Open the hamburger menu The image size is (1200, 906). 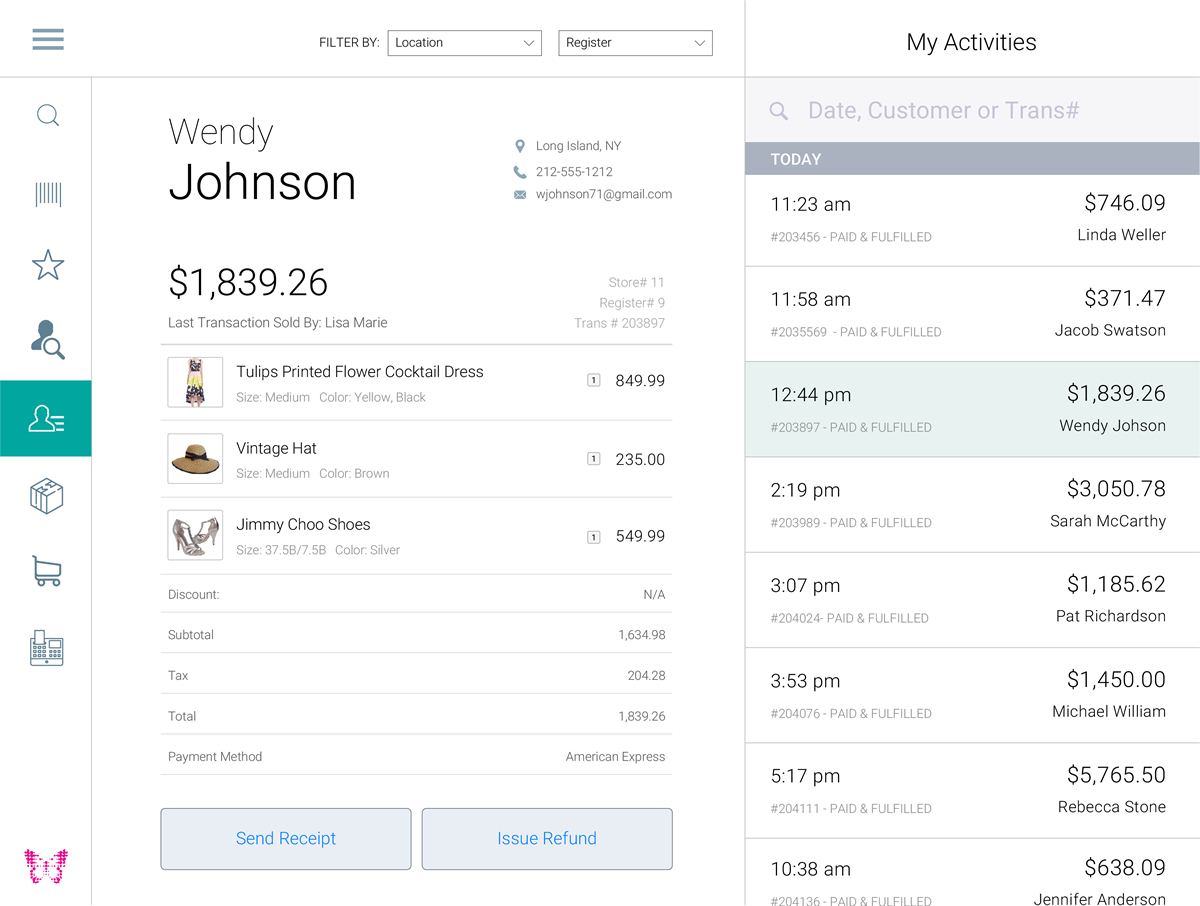pyautogui.click(x=47, y=39)
